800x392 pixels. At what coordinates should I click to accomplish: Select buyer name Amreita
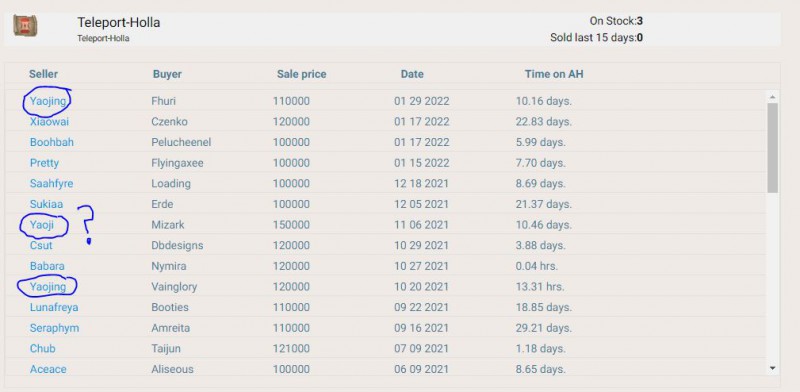pos(170,328)
